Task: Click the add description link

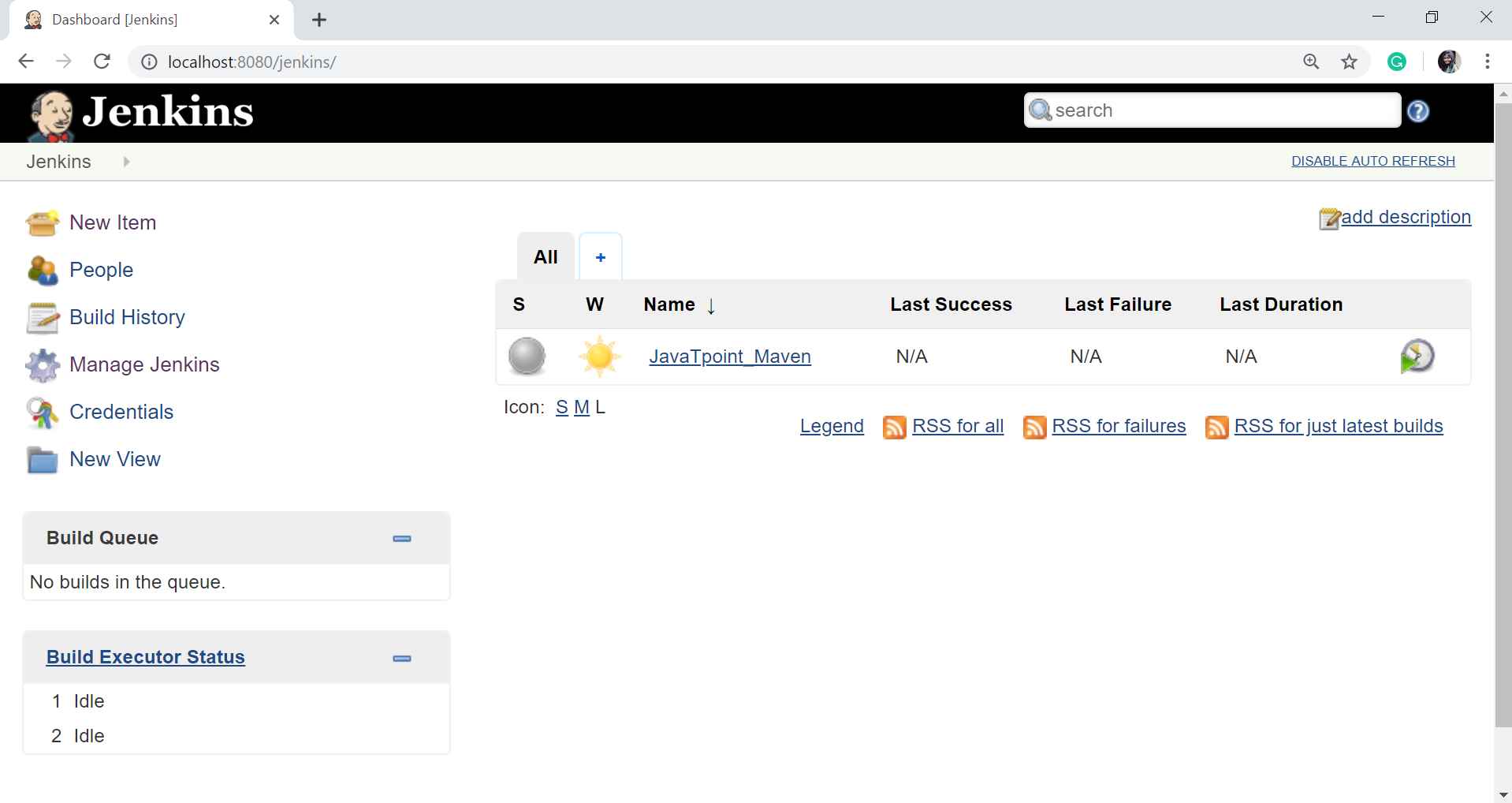Action: click(1406, 217)
